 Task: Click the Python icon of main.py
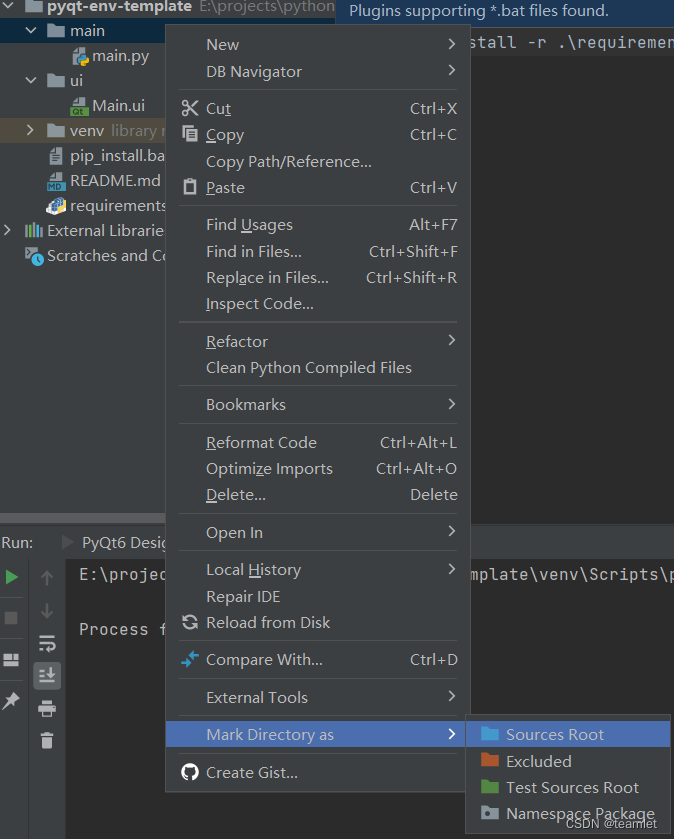(x=80, y=56)
